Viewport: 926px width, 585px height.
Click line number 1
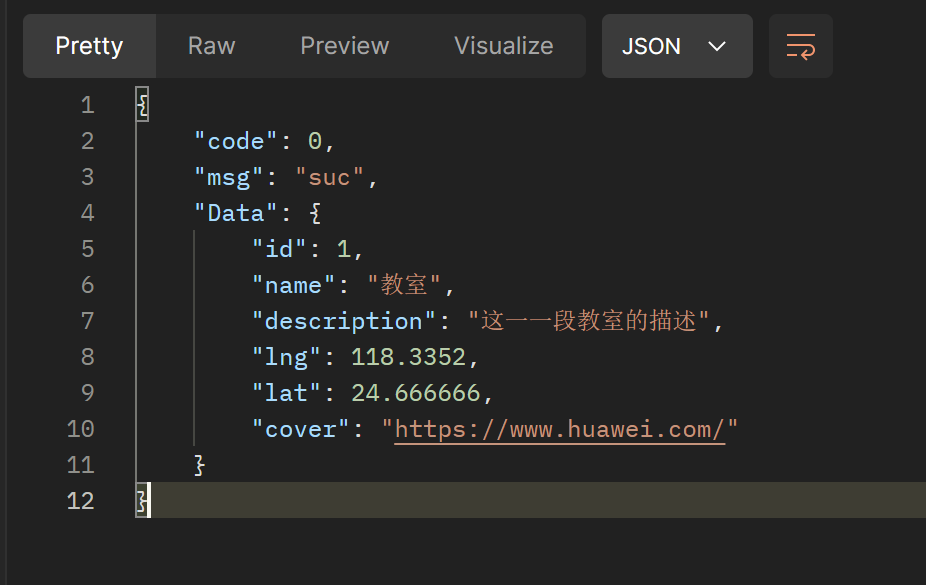(87, 104)
